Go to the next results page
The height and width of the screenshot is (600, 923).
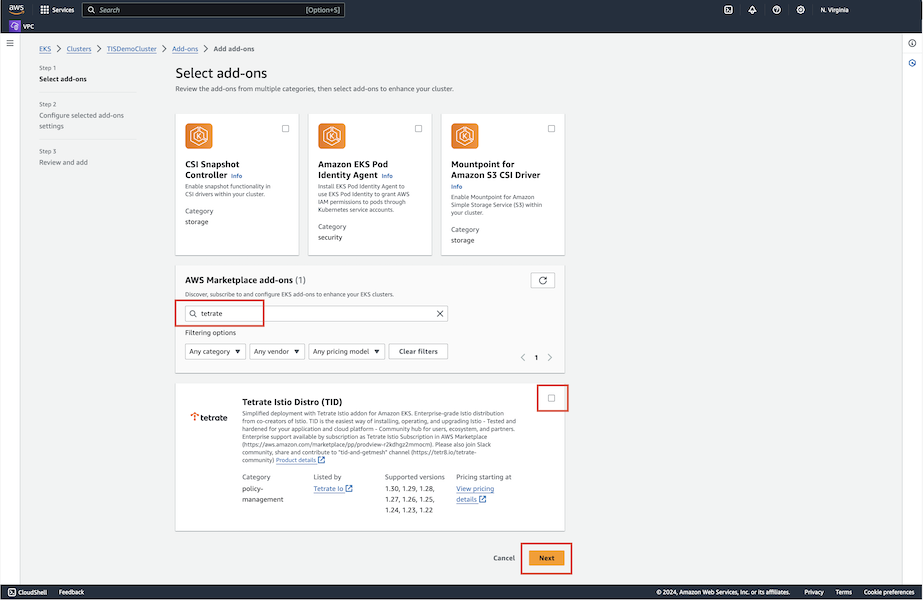[x=550, y=357]
